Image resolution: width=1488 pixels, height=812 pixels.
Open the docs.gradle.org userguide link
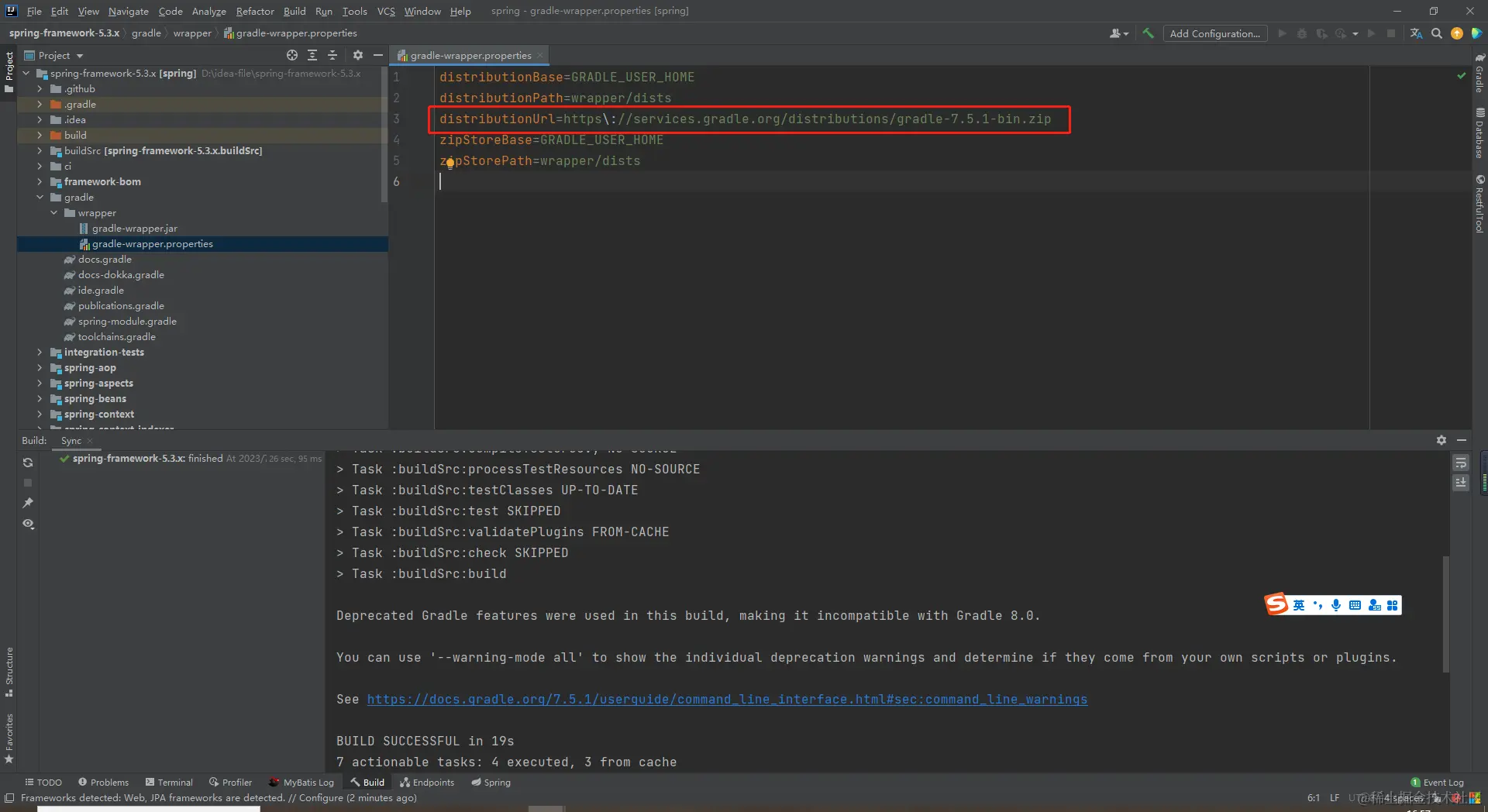[727, 700]
